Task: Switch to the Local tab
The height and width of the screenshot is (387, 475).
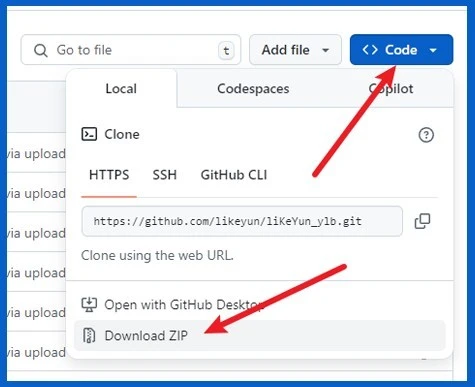Action: click(x=121, y=89)
